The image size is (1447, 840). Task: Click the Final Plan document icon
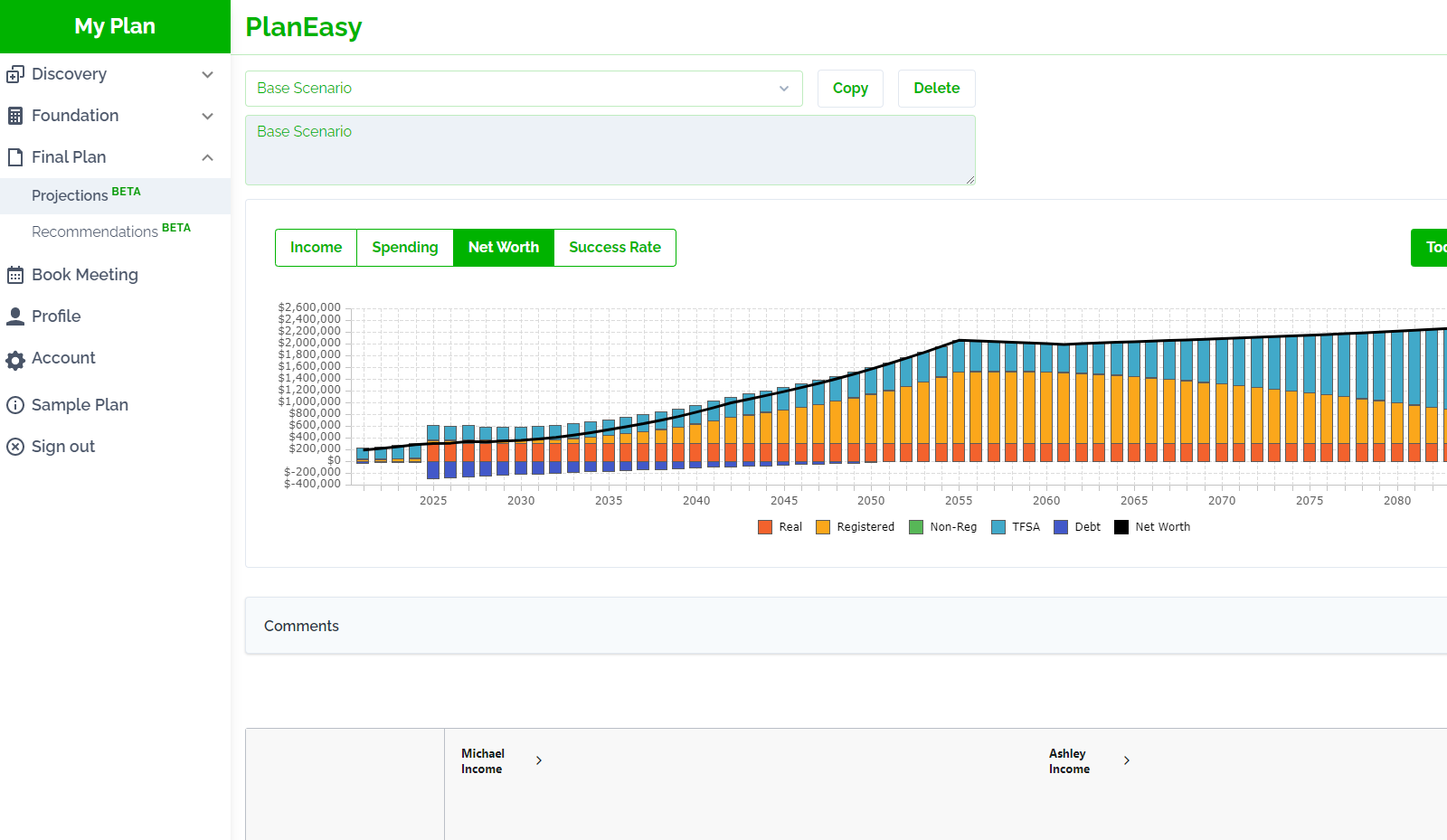[15, 157]
